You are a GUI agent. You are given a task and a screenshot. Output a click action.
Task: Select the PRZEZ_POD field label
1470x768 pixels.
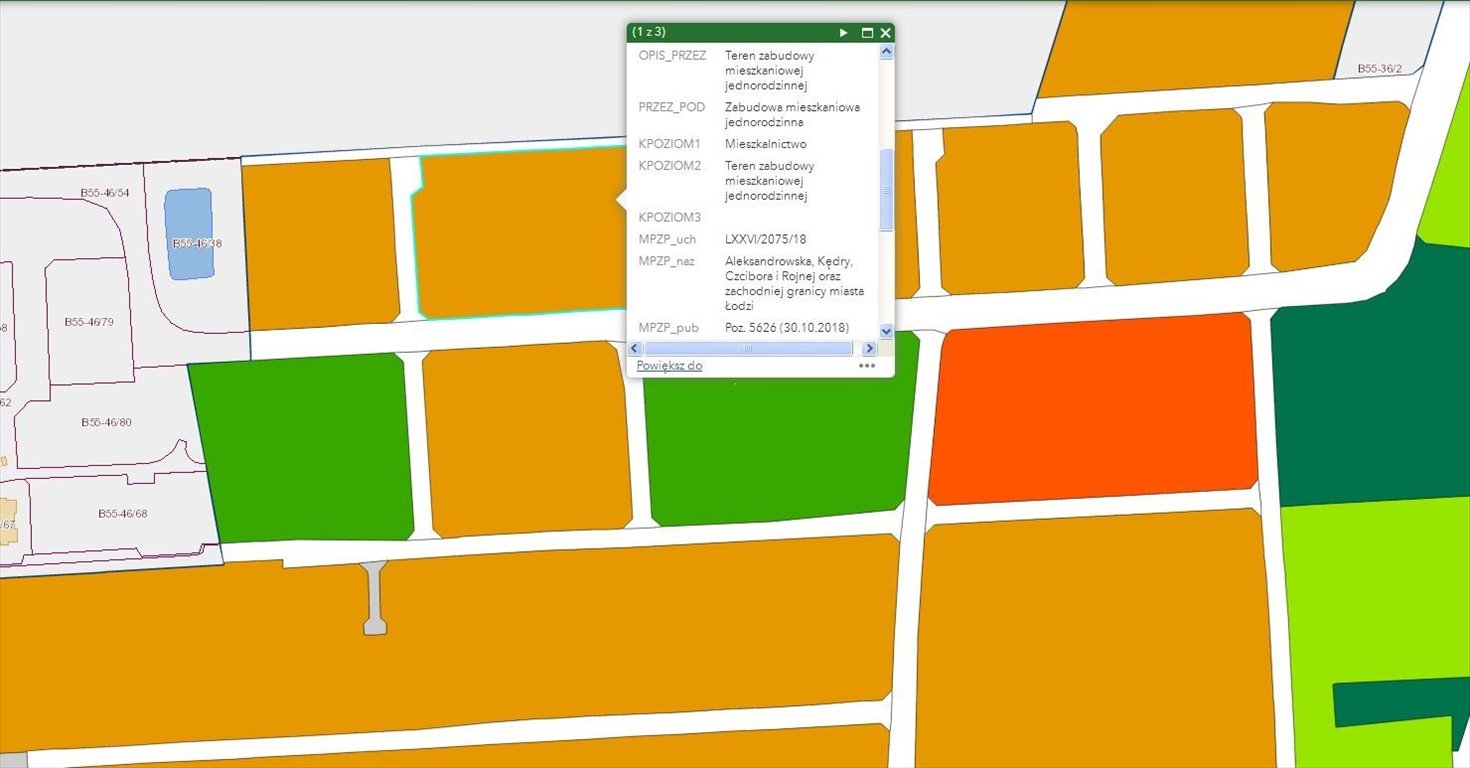(x=671, y=107)
